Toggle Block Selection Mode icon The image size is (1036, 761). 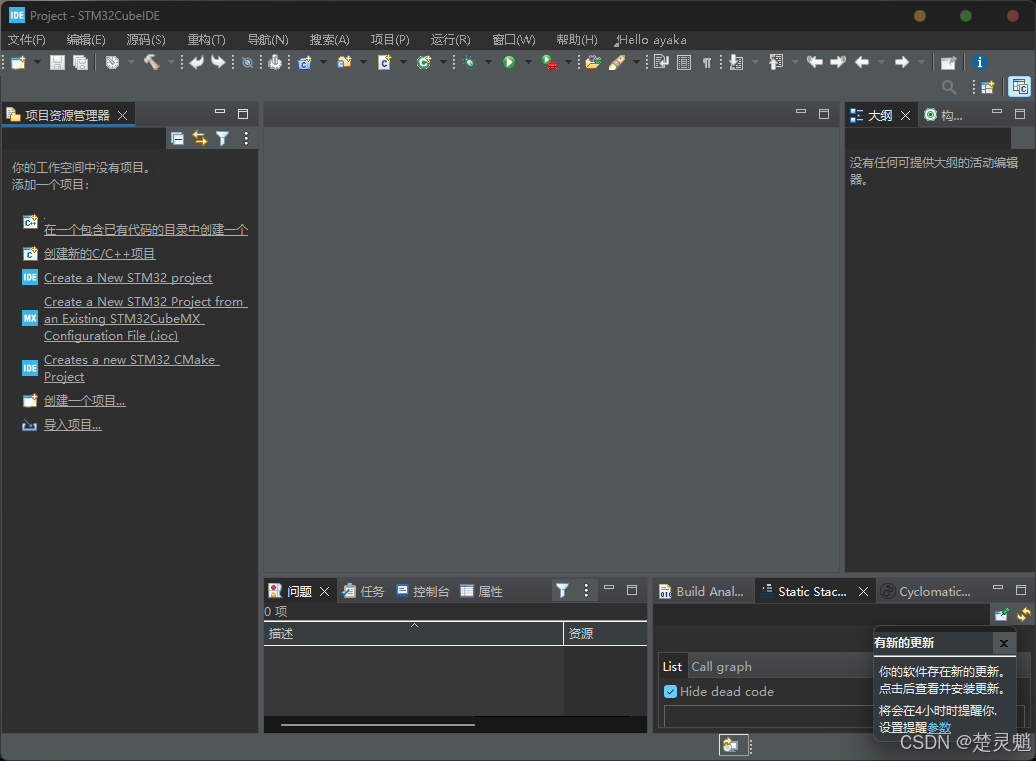[x=684, y=63]
